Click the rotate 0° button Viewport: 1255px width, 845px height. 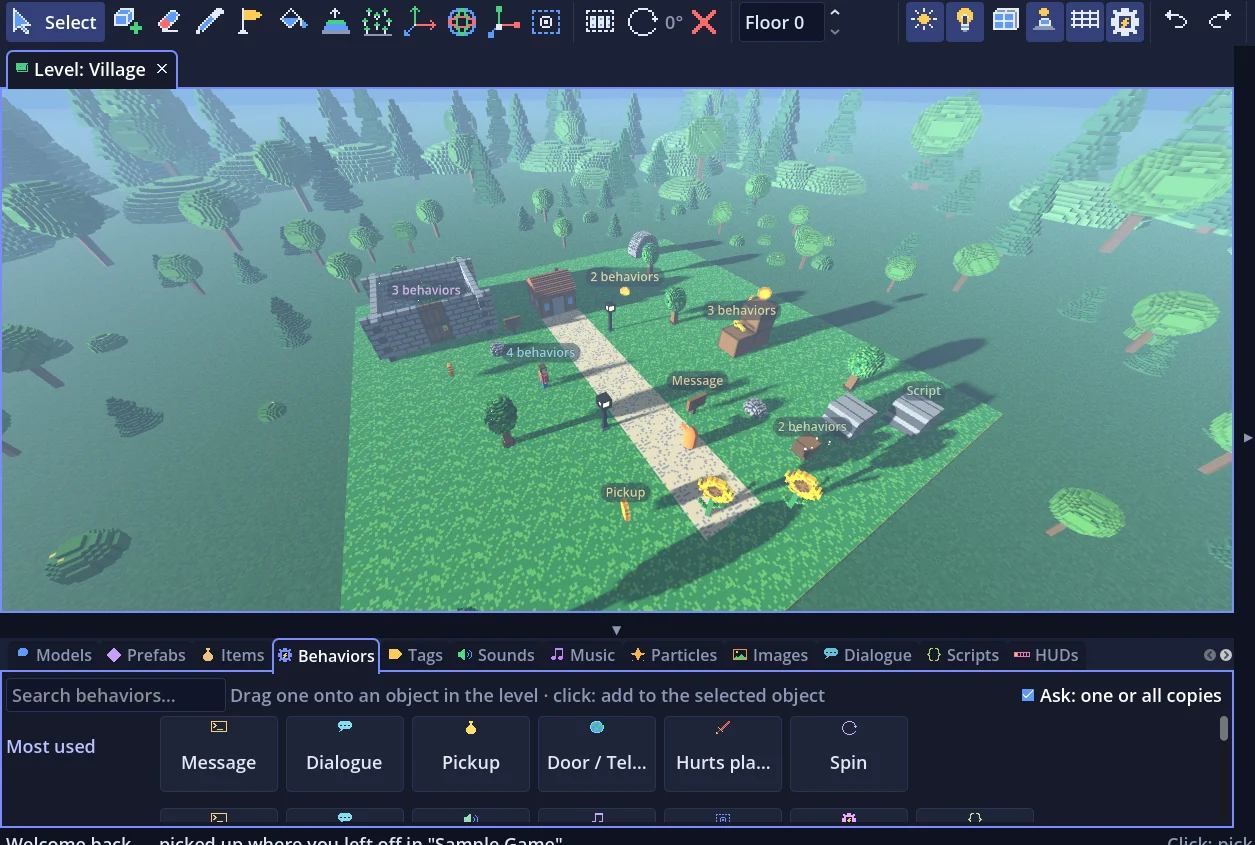tap(654, 22)
